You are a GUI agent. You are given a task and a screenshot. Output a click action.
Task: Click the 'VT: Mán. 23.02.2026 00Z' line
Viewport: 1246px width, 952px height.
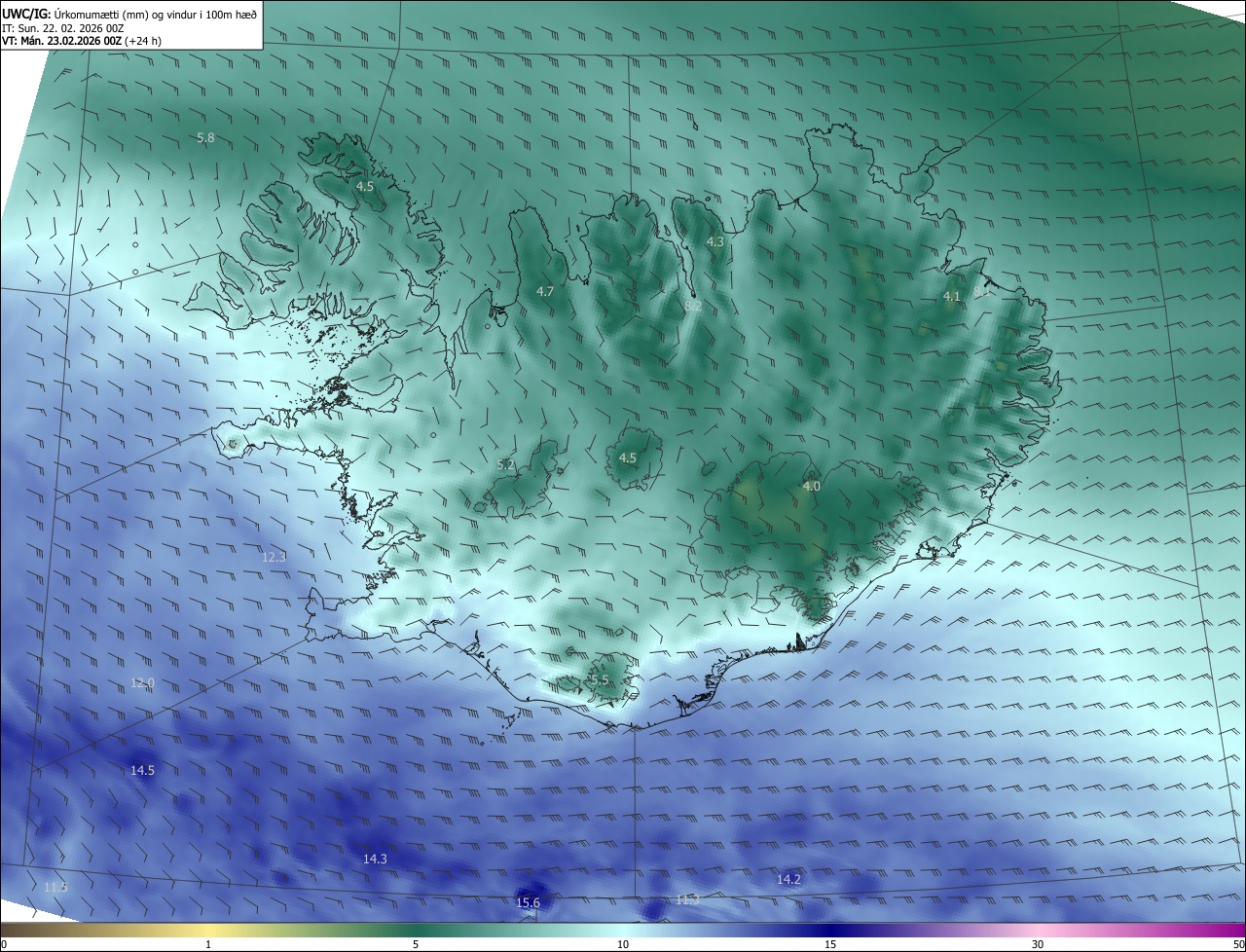click(60, 41)
